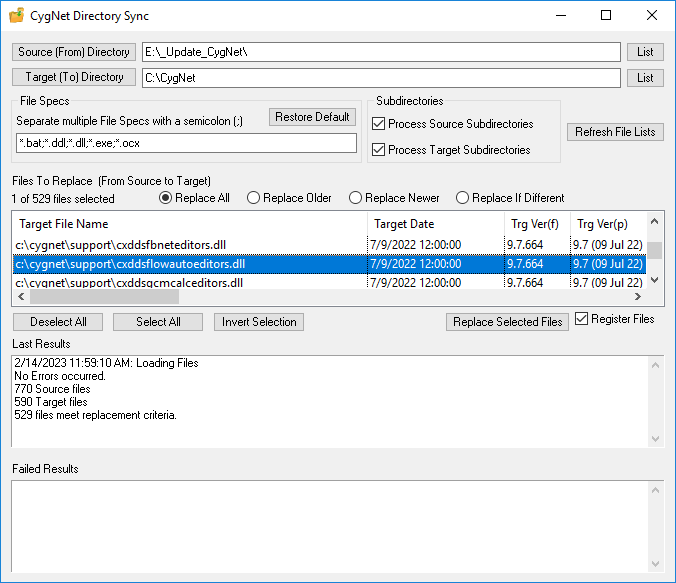Invert the file selection

pos(259,322)
